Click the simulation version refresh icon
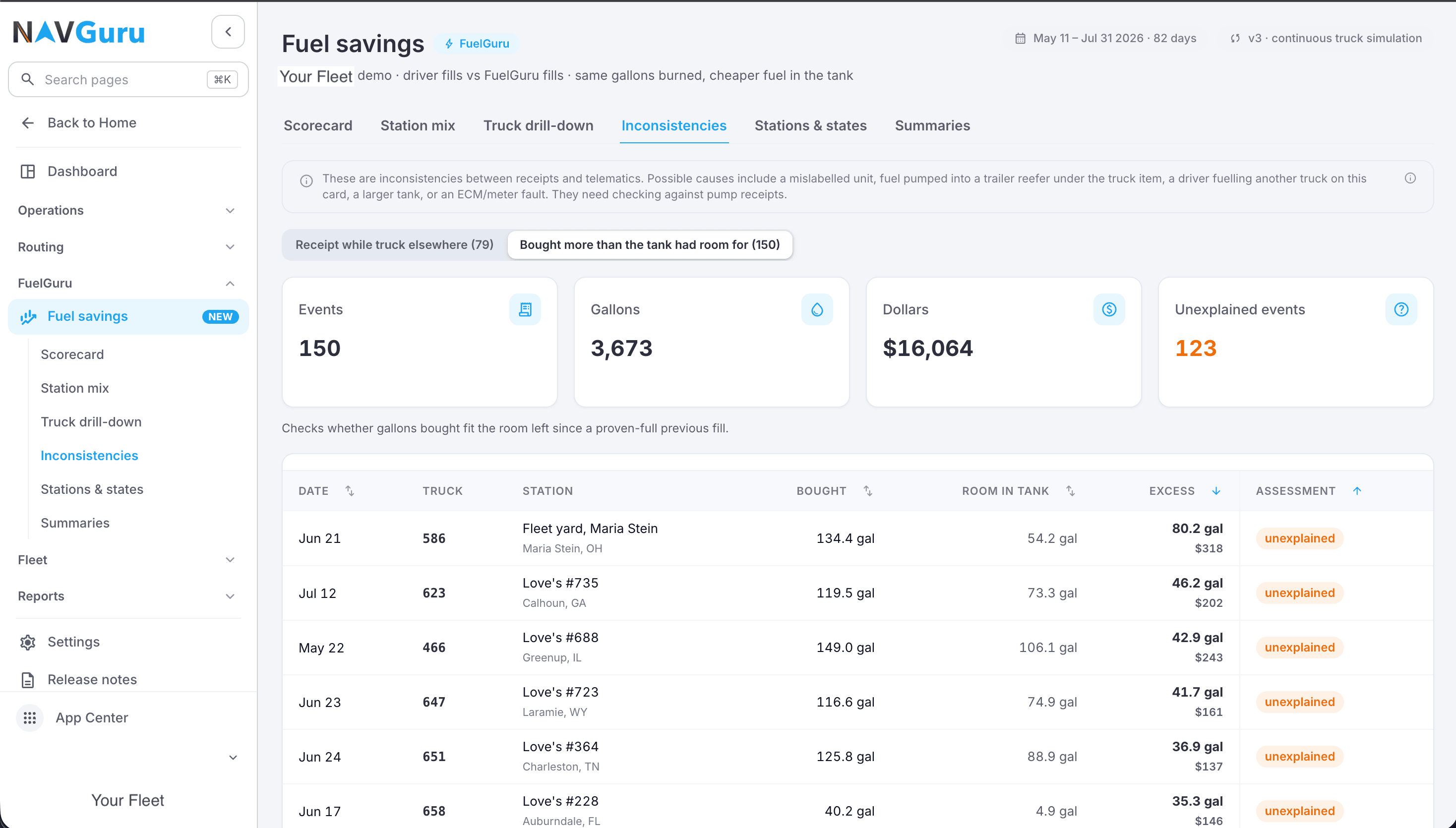 click(1235, 38)
